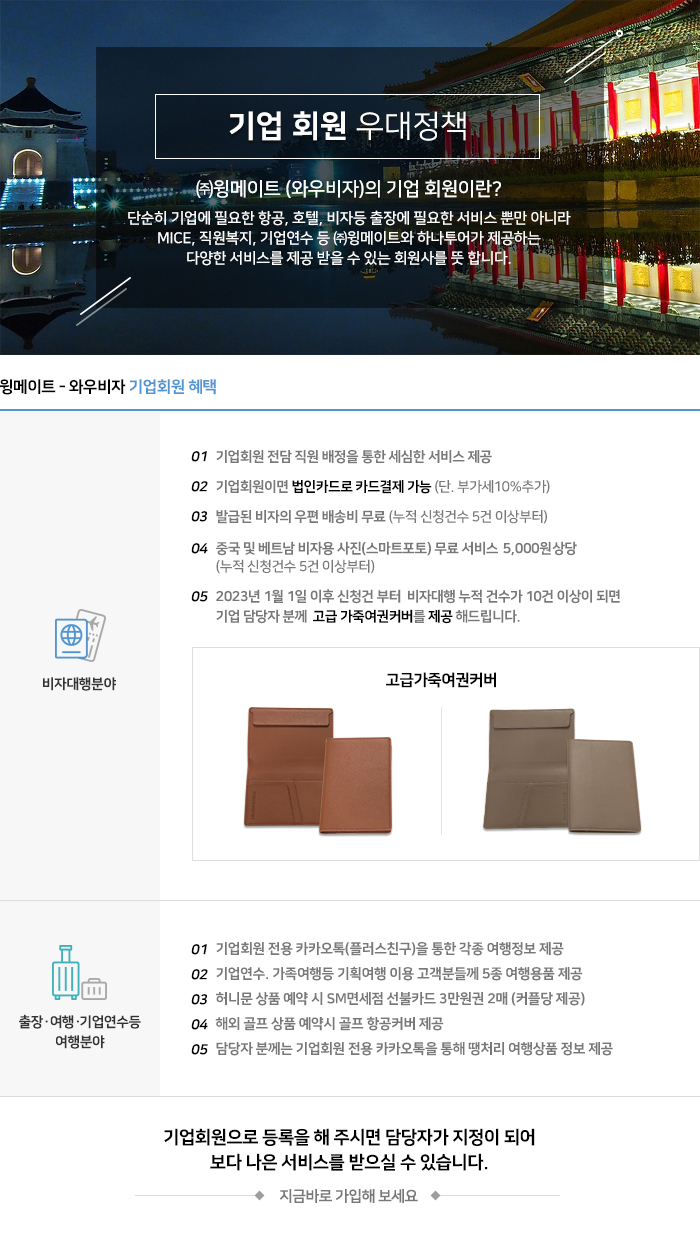Click travel benefit 04 about 골프 항공커버
Screen dimensions: 700x1260
317,1023
